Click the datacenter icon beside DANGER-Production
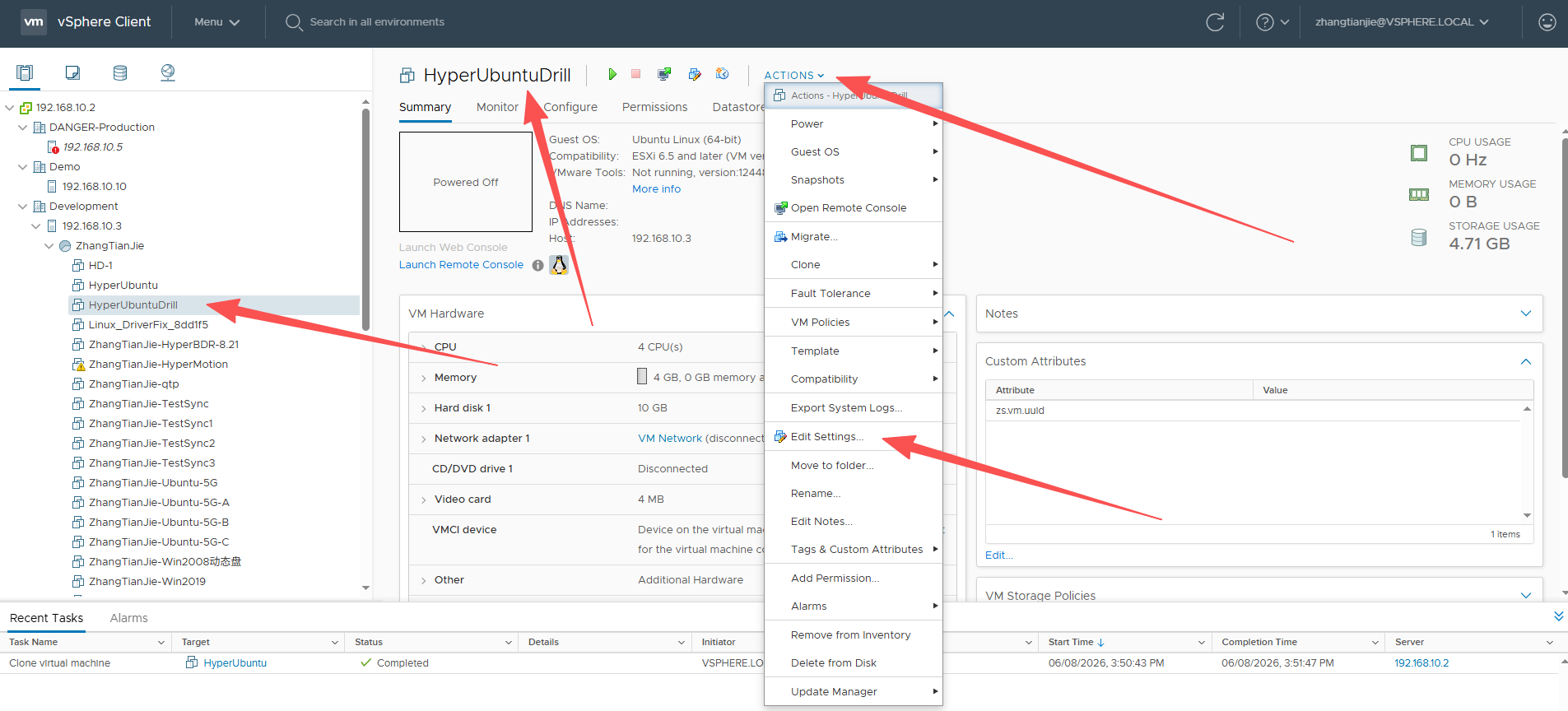 click(39, 128)
